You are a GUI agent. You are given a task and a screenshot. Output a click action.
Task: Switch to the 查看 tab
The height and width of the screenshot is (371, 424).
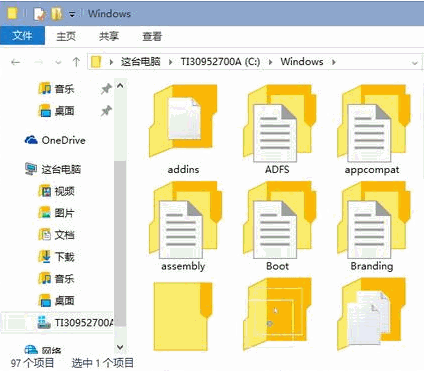(x=152, y=36)
